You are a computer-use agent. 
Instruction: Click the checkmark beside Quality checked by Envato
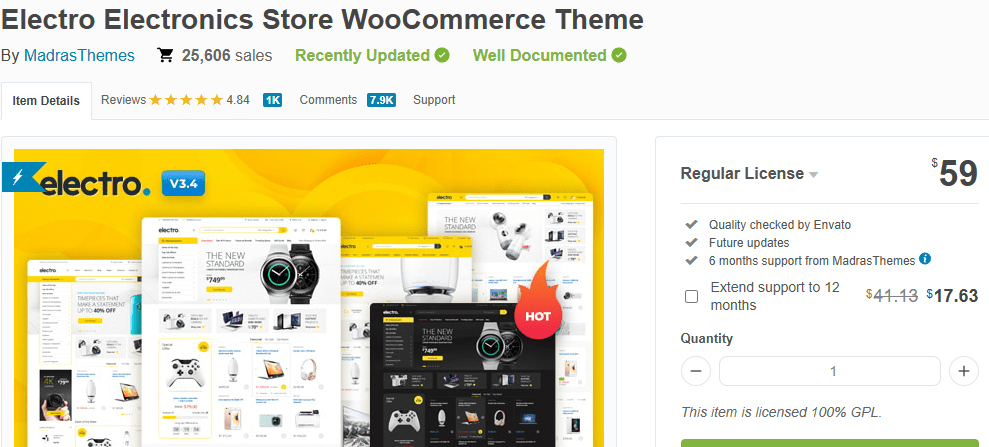click(691, 224)
